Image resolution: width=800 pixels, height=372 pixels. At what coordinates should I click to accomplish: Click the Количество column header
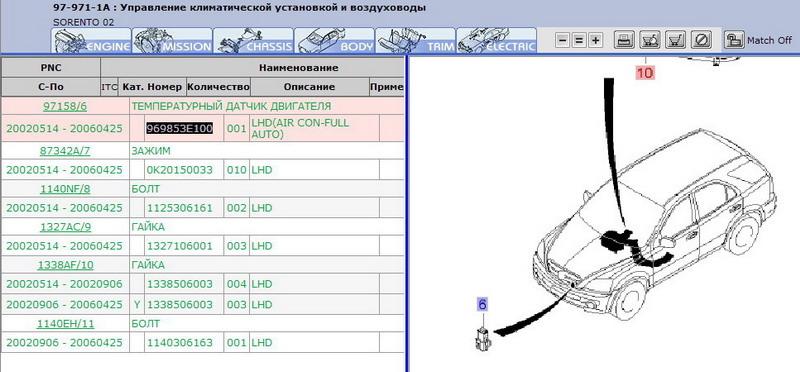click(218, 87)
